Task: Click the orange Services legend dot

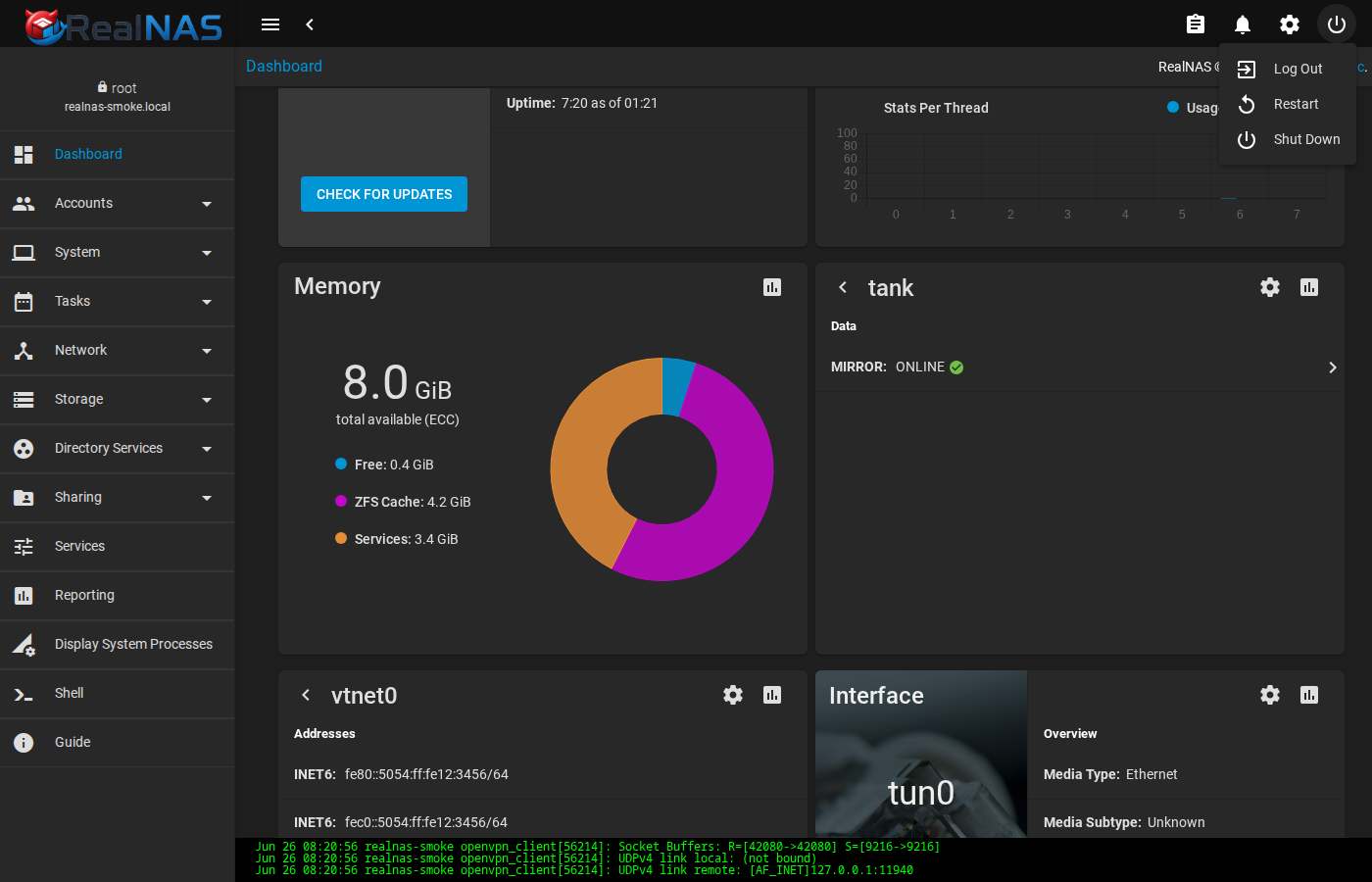Action: [x=341, y=538]
